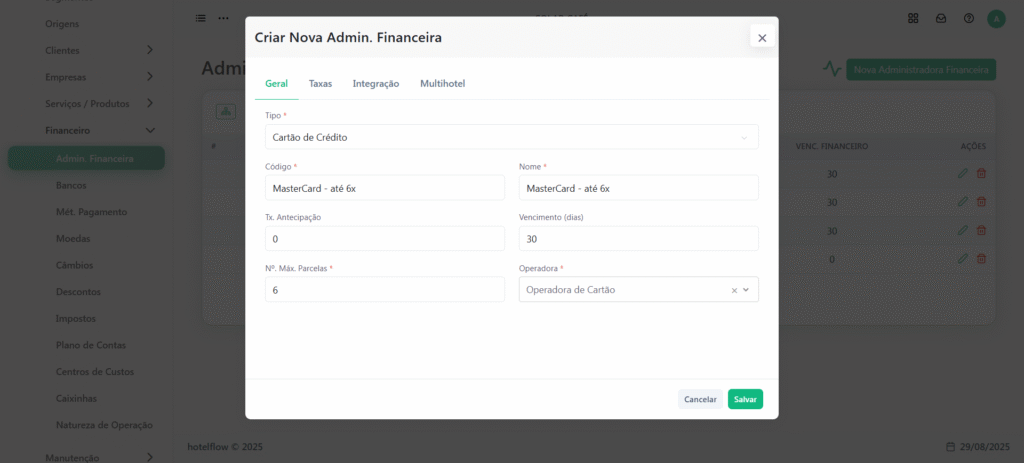Viewport: 1024px width, 463px height.
Task: Click the Cancelar button
Action: coord(700,399)
